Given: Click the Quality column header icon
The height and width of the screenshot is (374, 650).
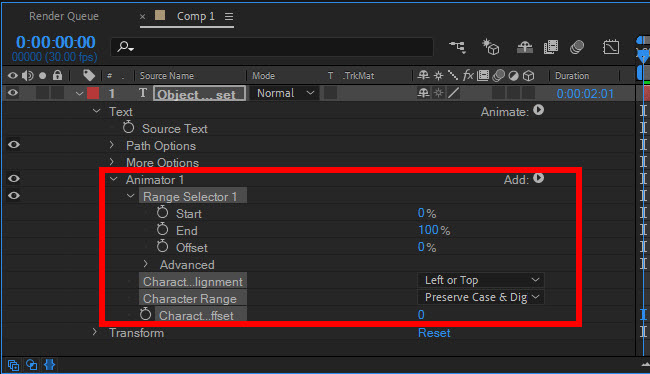Looking at the screenshot, I should click(453, 75).
